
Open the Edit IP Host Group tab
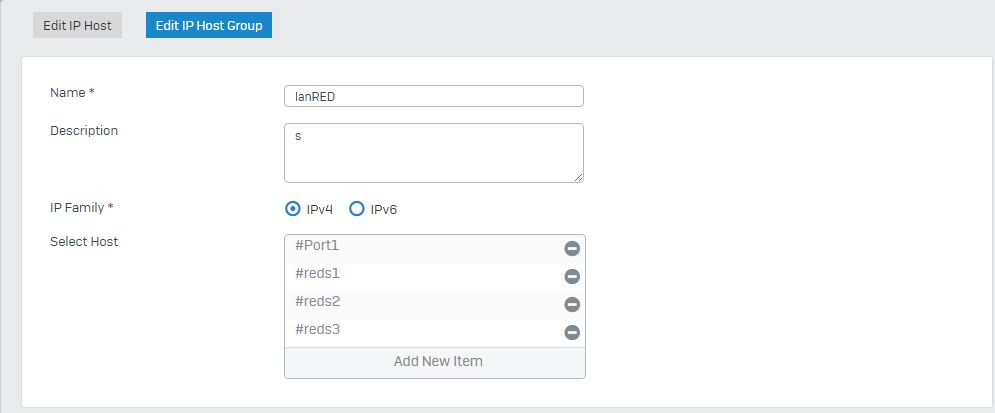[x=209, y=25]
